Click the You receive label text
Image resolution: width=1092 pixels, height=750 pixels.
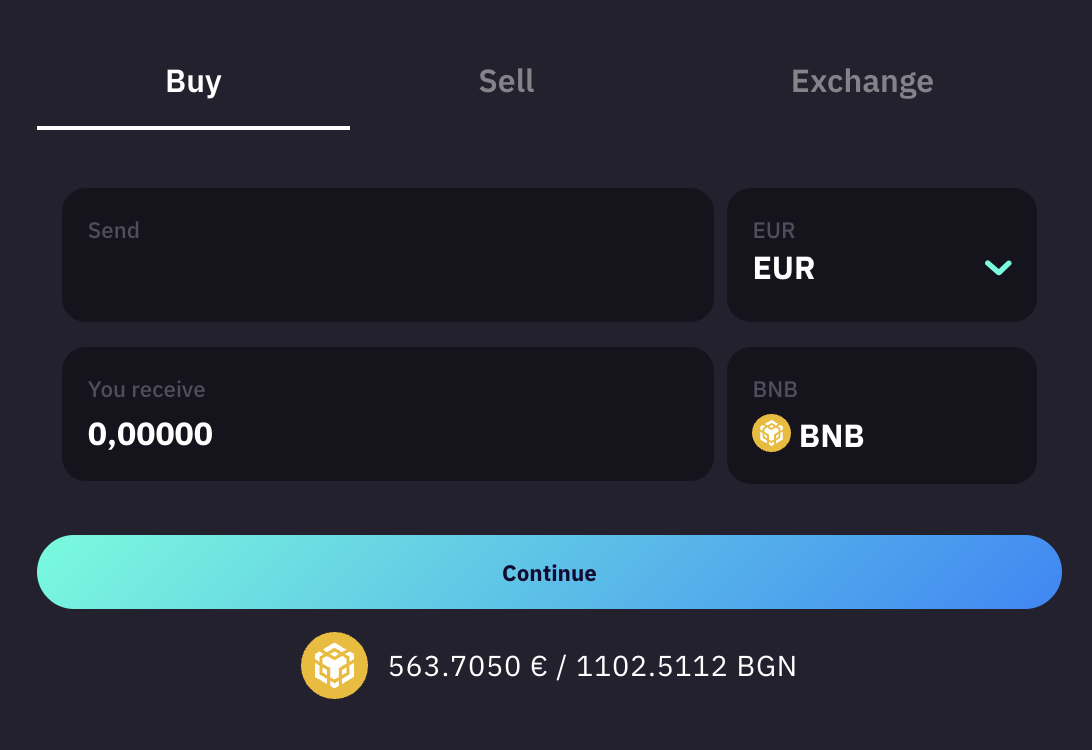(x=146, y=389)
